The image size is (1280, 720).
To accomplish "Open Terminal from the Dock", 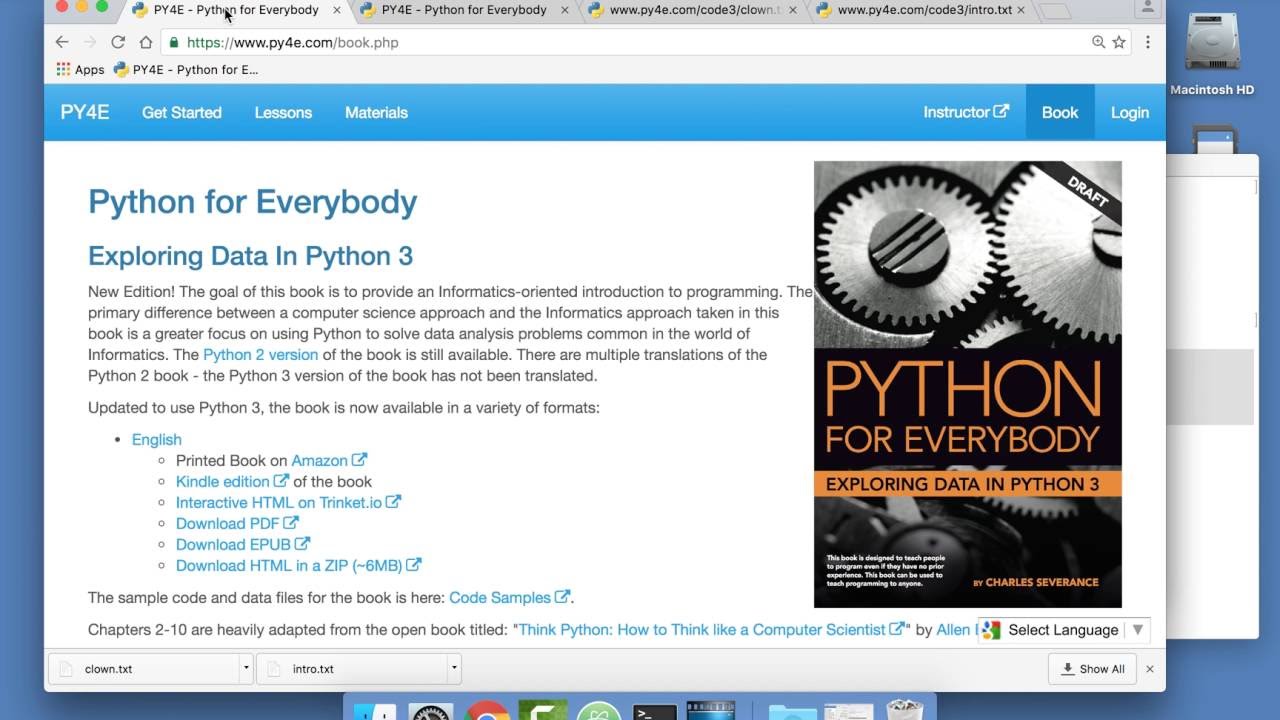I will click(x=655, y=711).
